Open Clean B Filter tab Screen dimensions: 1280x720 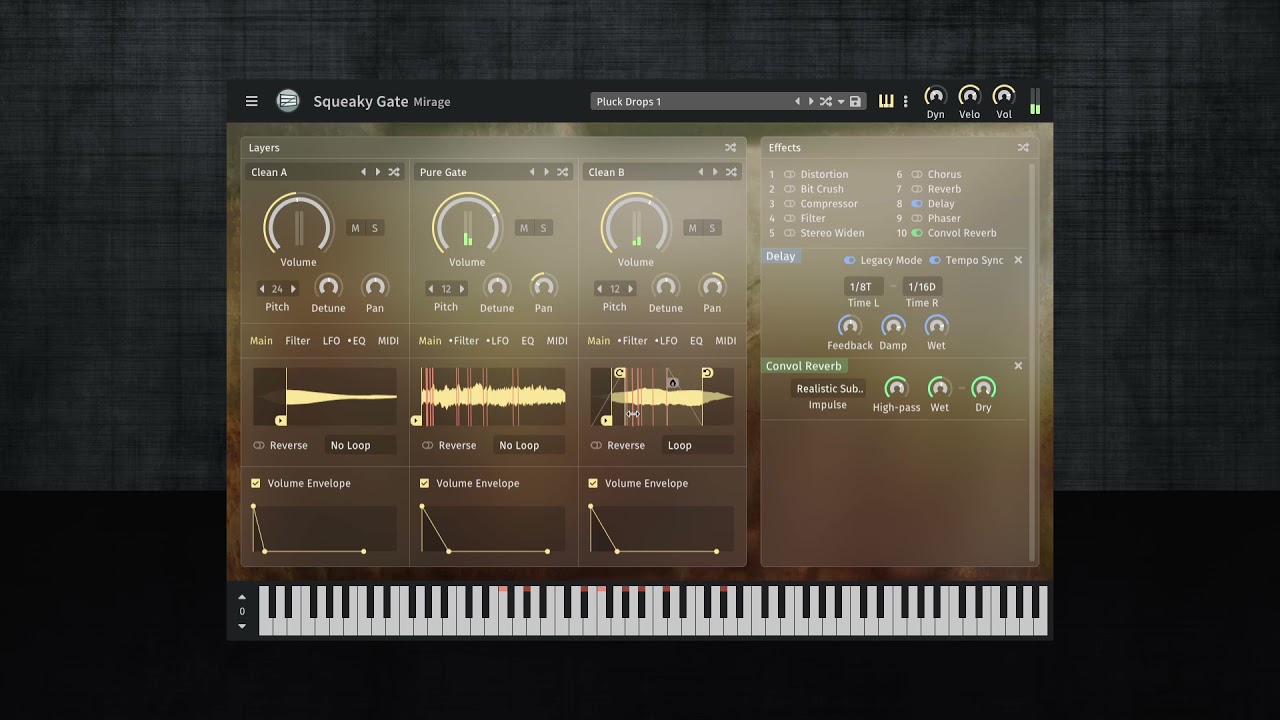(x=633, y=341)
